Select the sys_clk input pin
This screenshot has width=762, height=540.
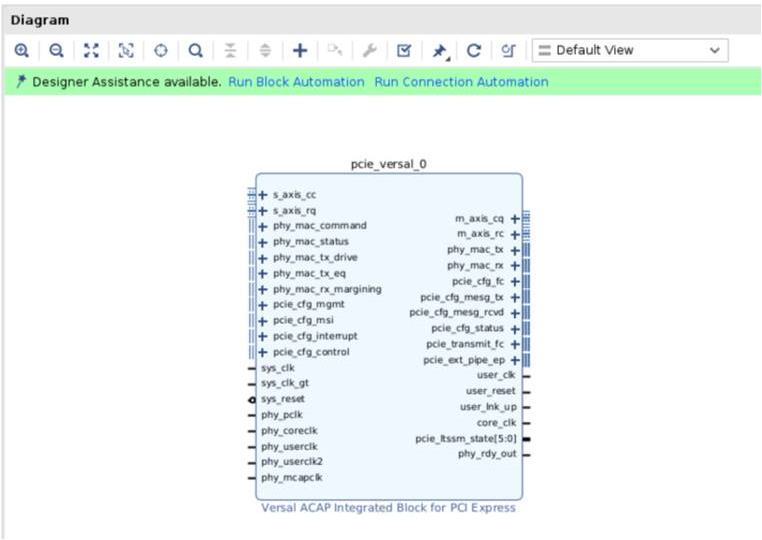click(277, 368)
